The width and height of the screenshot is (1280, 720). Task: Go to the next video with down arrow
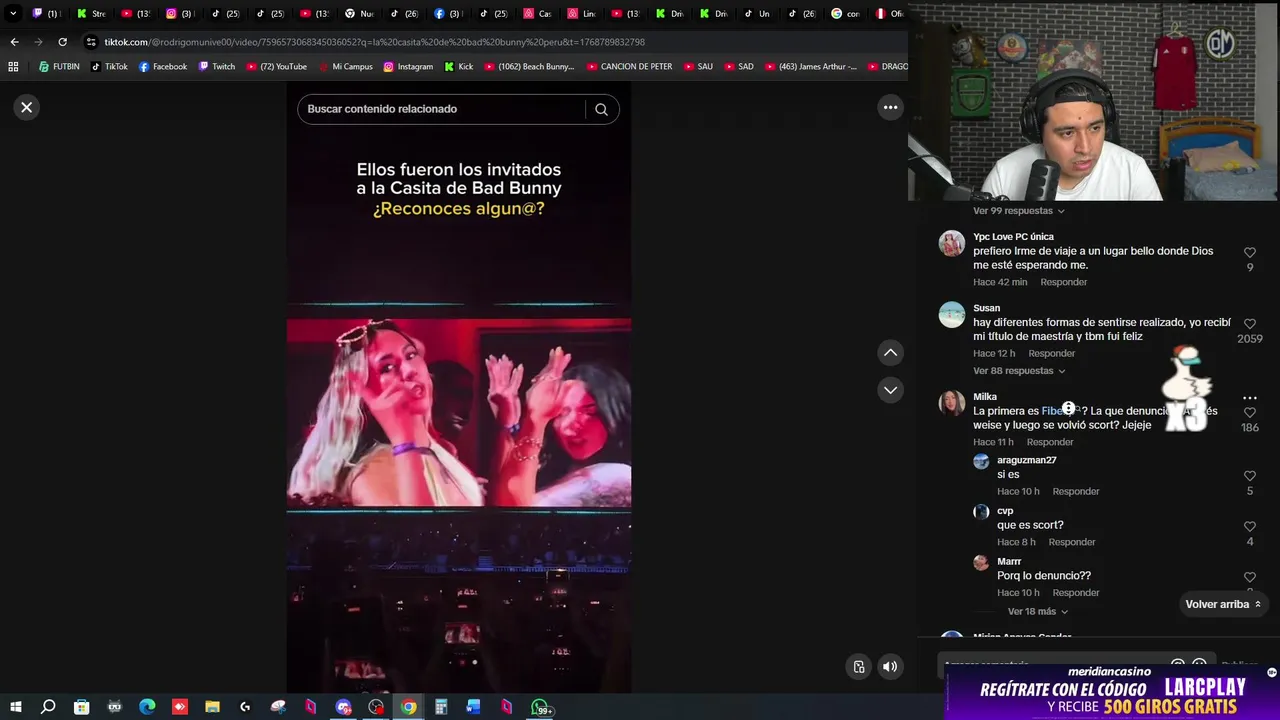890,390
